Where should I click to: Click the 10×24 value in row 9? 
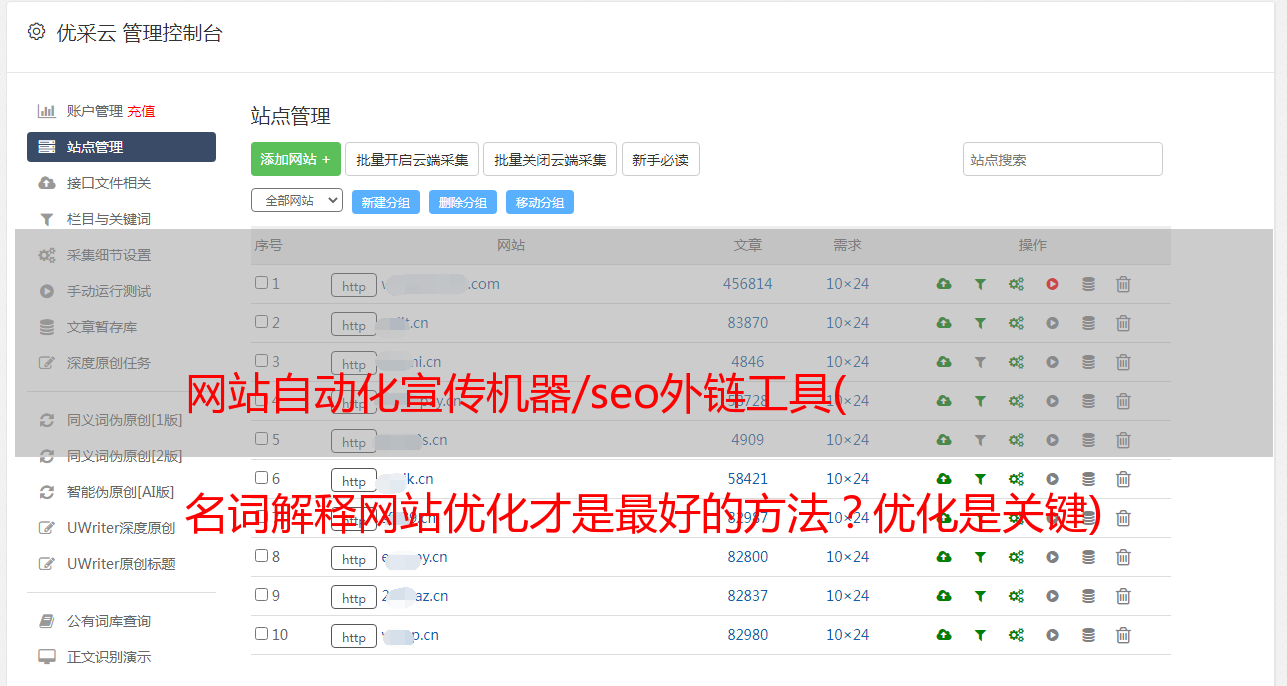point(847,596)
